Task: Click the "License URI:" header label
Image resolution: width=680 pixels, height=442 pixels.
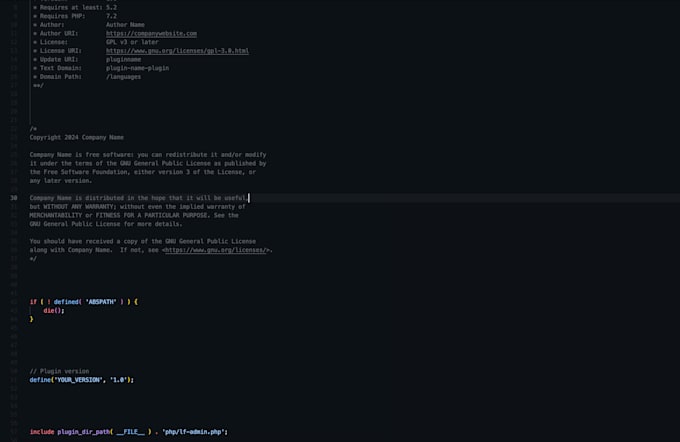Action: [61, 51]
